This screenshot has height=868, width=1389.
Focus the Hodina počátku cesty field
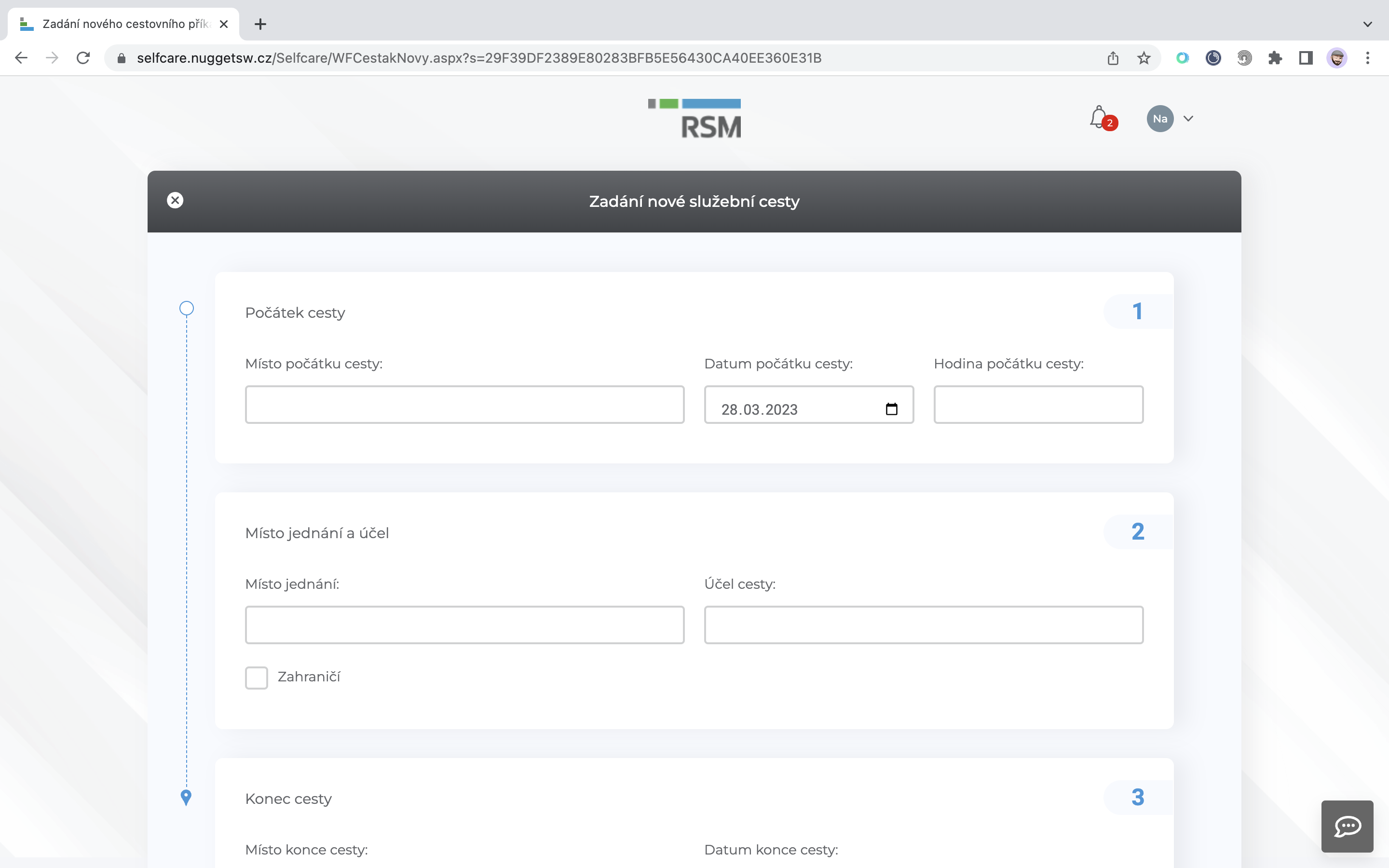(x=1038, y=405)
